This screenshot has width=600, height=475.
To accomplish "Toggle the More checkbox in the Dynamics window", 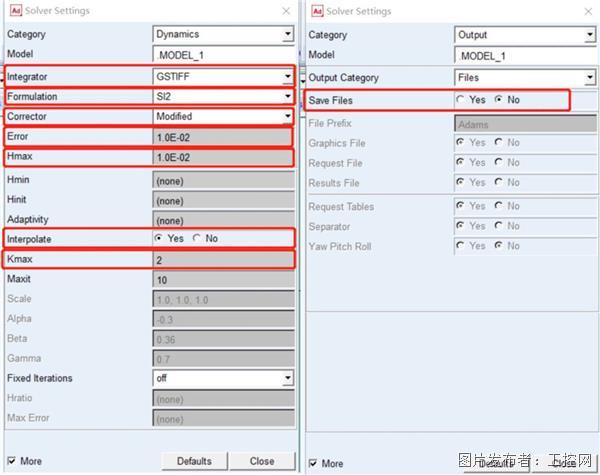I will click(x=12, y=460).
